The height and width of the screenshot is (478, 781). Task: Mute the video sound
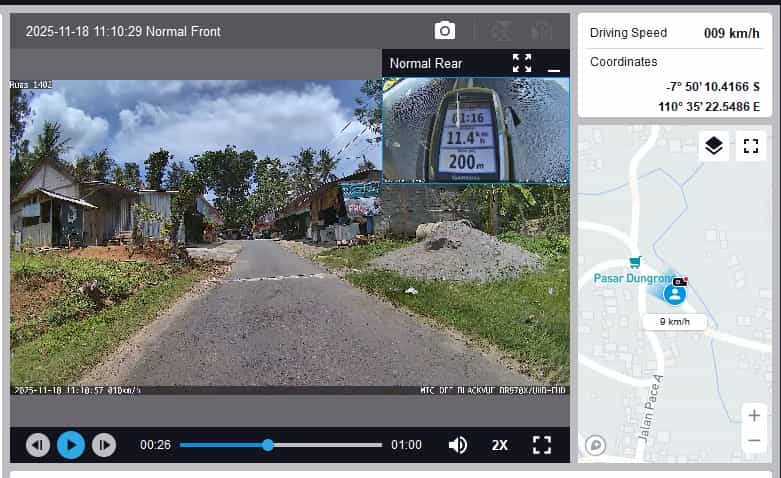[x=458, y=445]
